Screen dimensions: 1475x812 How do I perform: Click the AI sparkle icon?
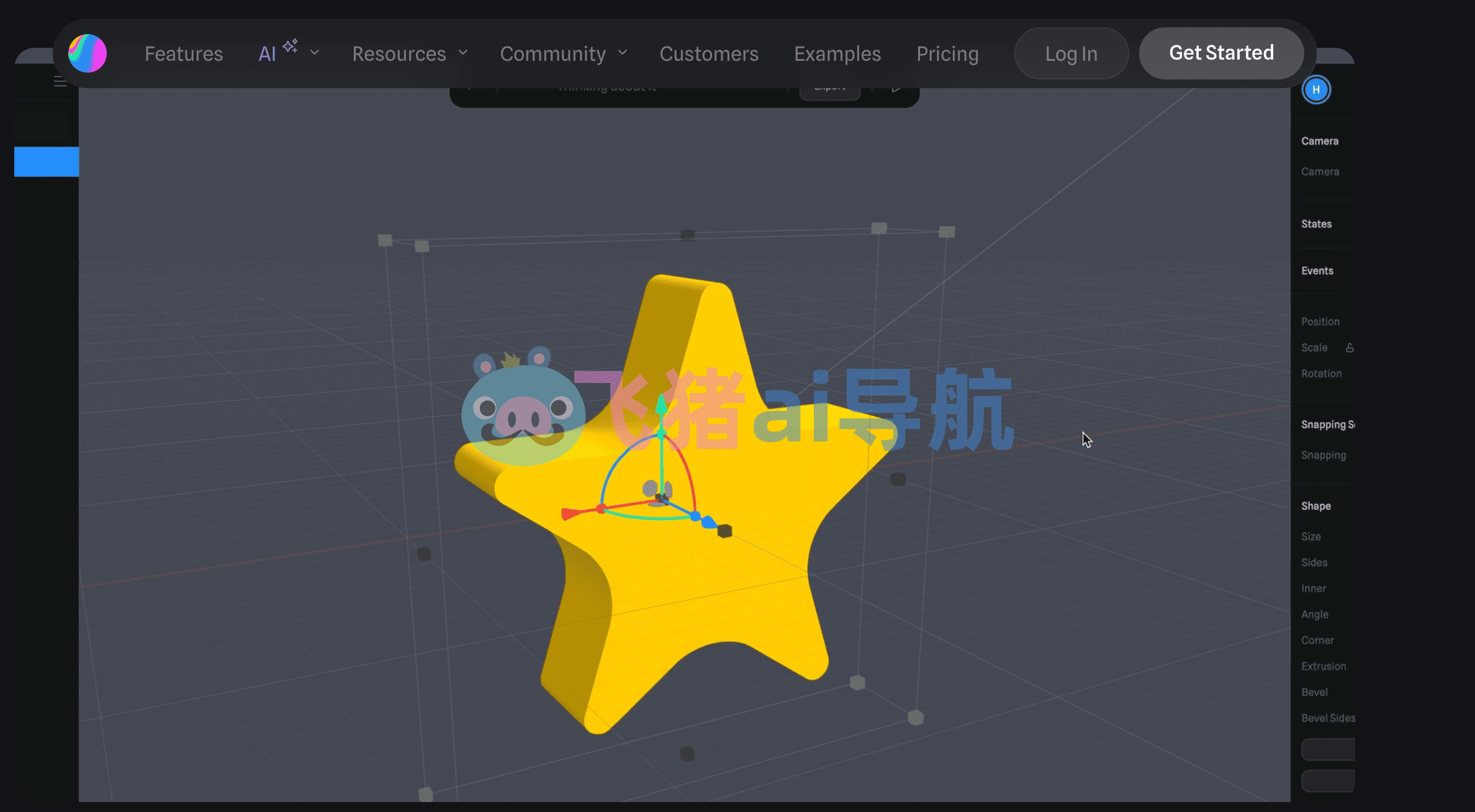coord(290,46)
